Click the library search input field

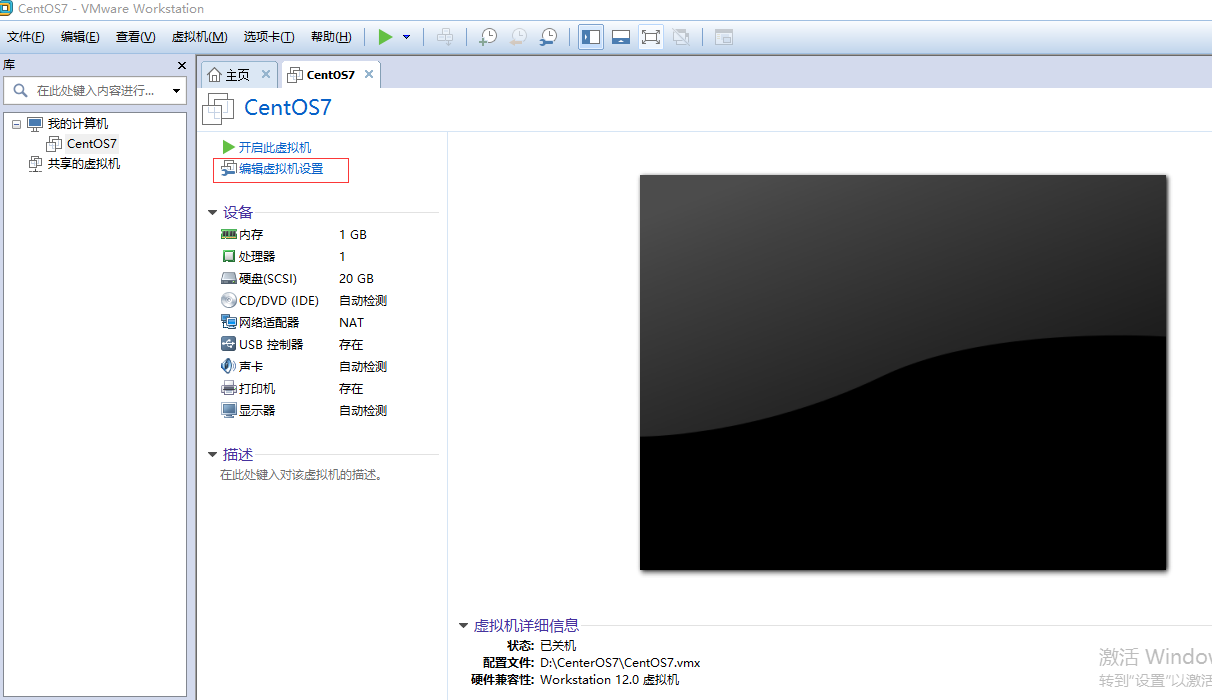point(95,91)
